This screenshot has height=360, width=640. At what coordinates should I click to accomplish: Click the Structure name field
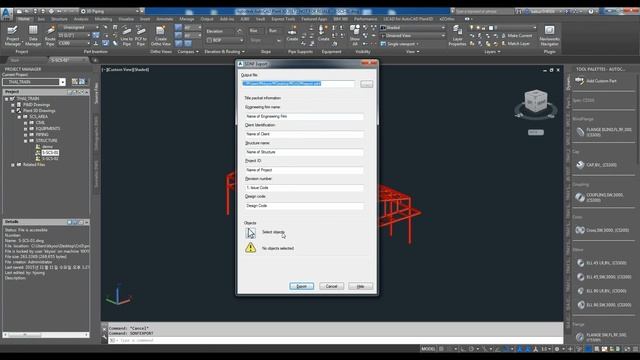click(304, 152)
